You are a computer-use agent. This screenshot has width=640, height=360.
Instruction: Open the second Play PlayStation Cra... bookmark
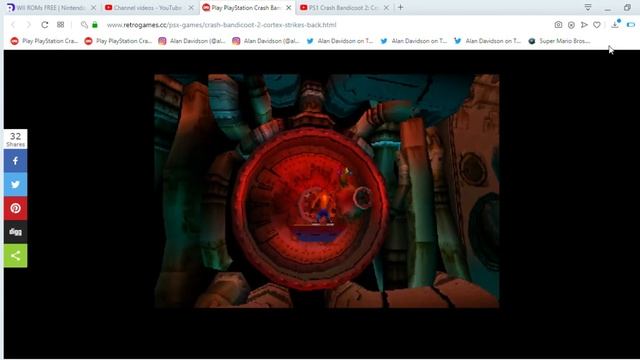[x=118, y=41]
